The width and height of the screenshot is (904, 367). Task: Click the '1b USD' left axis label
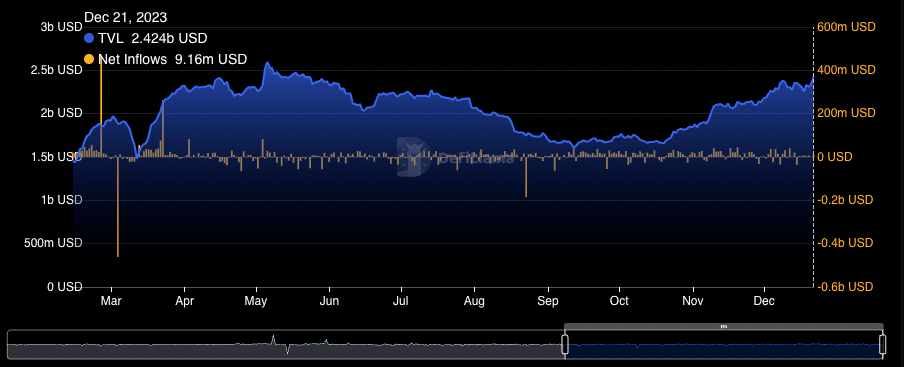click(x=63, y=200)
